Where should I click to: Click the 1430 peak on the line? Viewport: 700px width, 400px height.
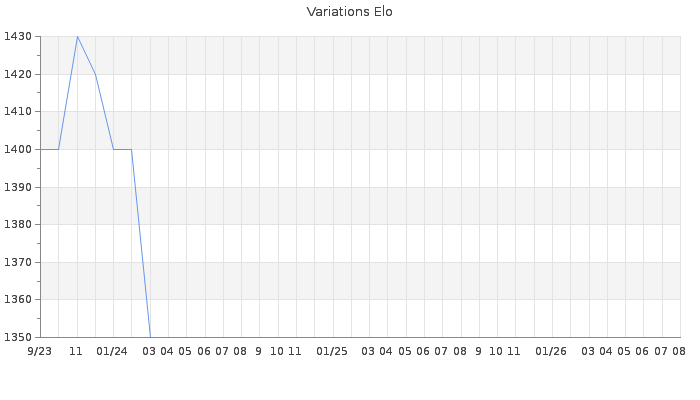click(77, 37)
